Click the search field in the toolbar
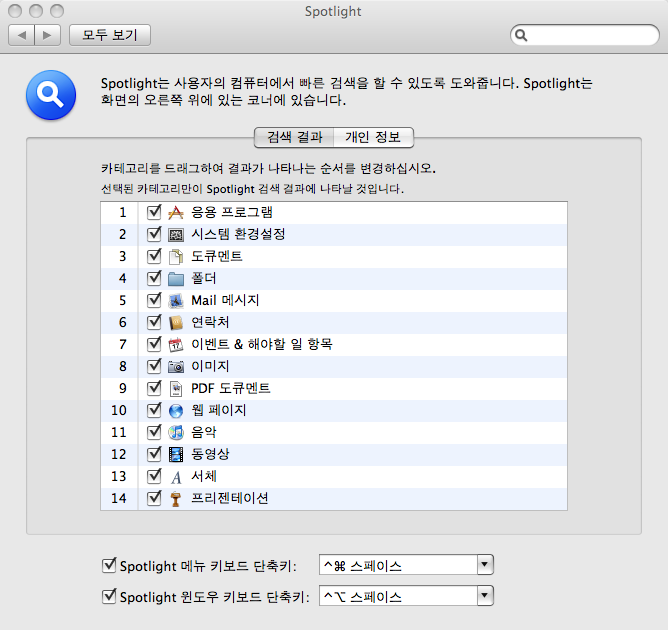This screenshot has width=668, height=630. pos(584,35)
